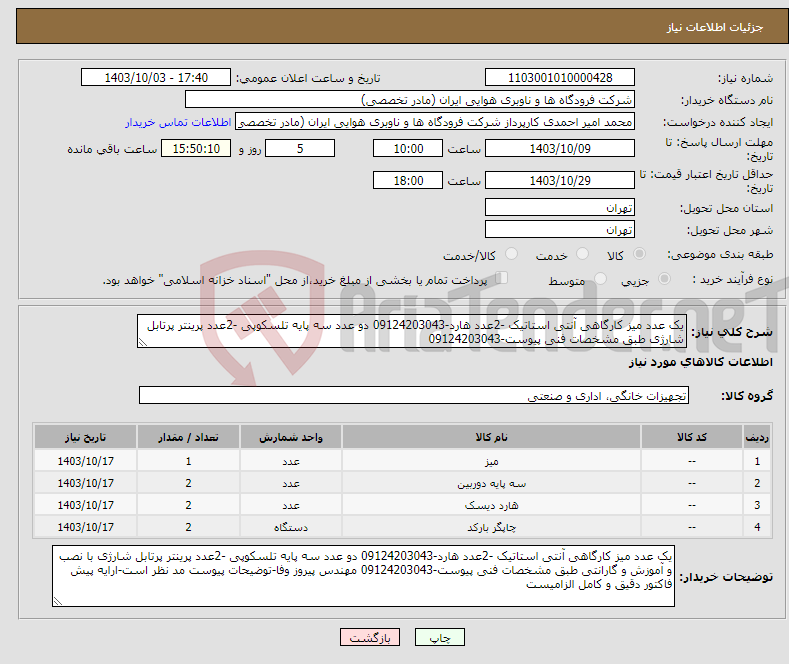This screenshot has height=664, width=789.
Task: Click the طبقه بندی موضوعی label
Action: pos(720,255)
